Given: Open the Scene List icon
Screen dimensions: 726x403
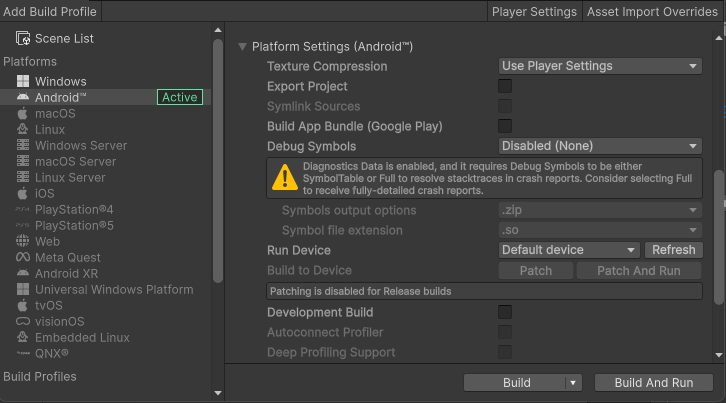Looking at the screenshot, I should [23, 38].
